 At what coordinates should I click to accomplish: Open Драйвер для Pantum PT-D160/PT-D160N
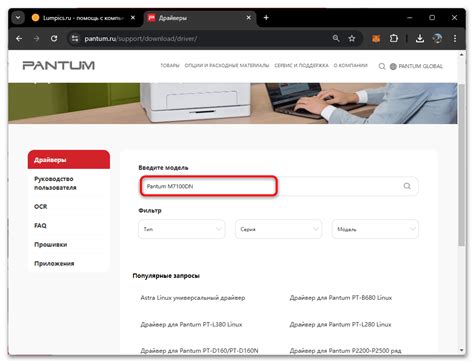(199, 351)
